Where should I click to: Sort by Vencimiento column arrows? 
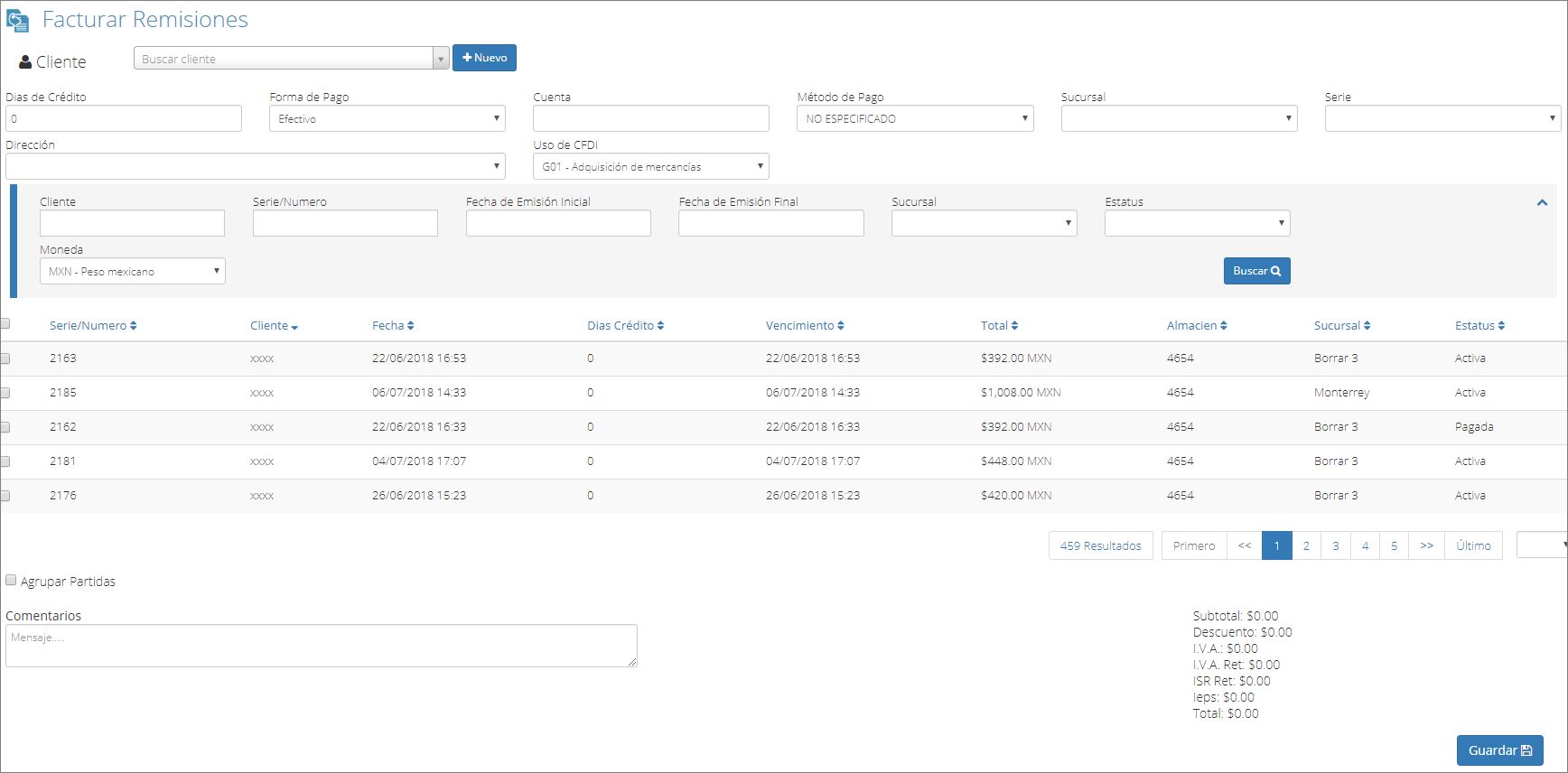pos(841,326)
